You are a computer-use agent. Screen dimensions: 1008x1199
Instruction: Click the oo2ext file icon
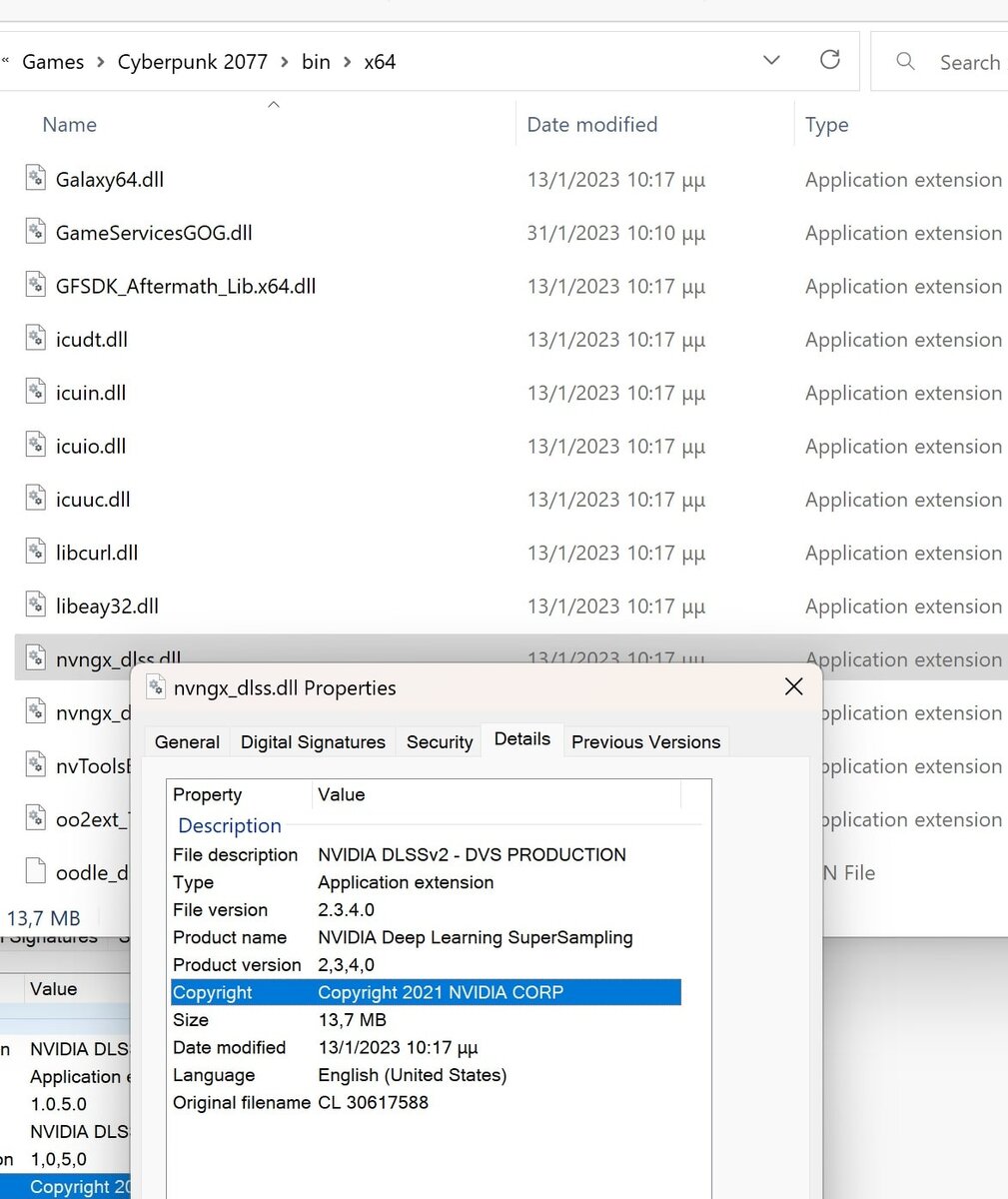point(36,818)
